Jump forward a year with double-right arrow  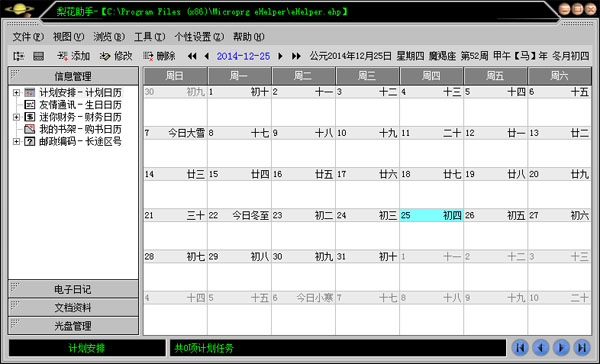296,56
